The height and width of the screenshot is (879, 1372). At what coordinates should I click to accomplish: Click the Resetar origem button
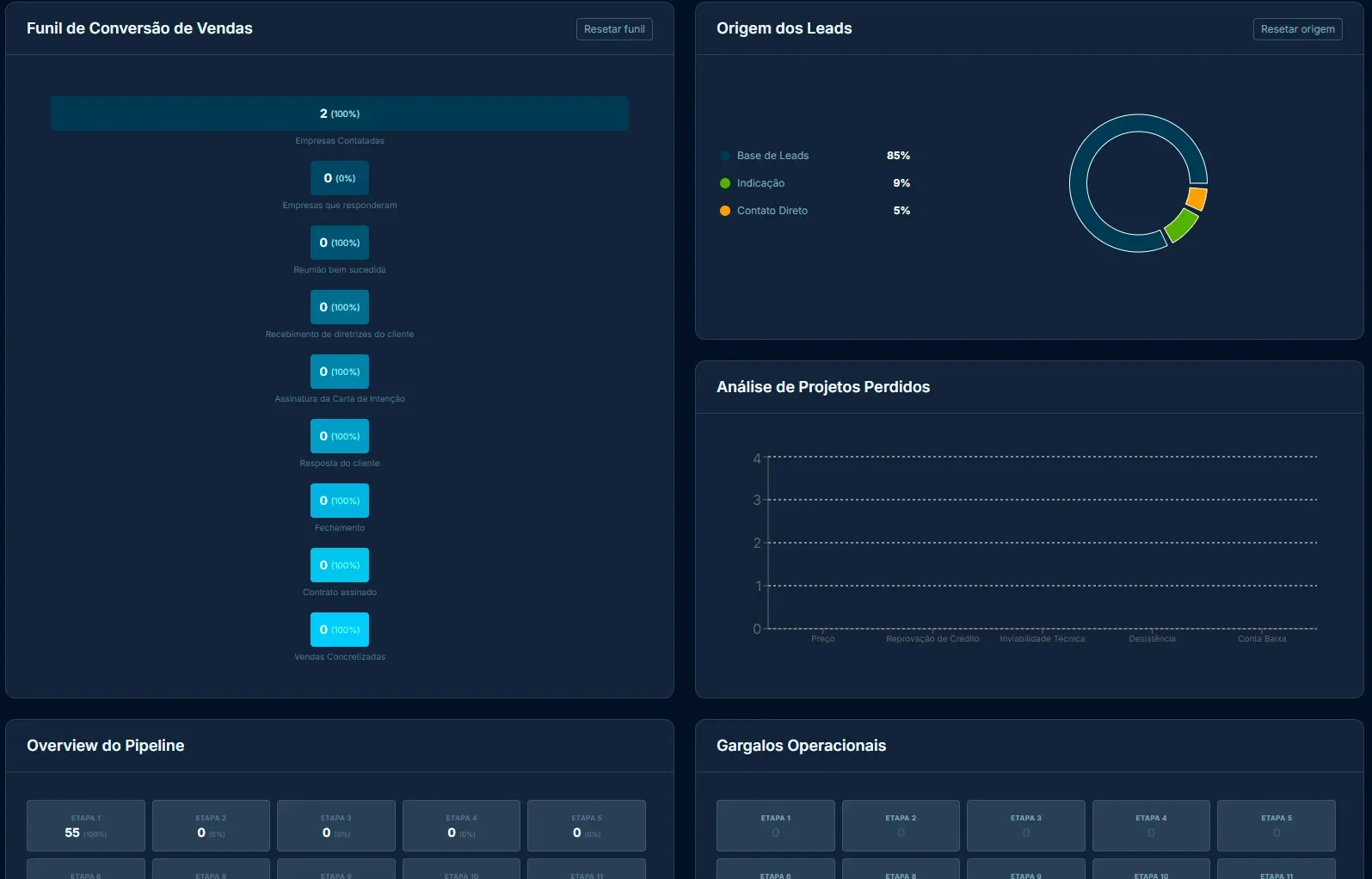(1297, 29)
